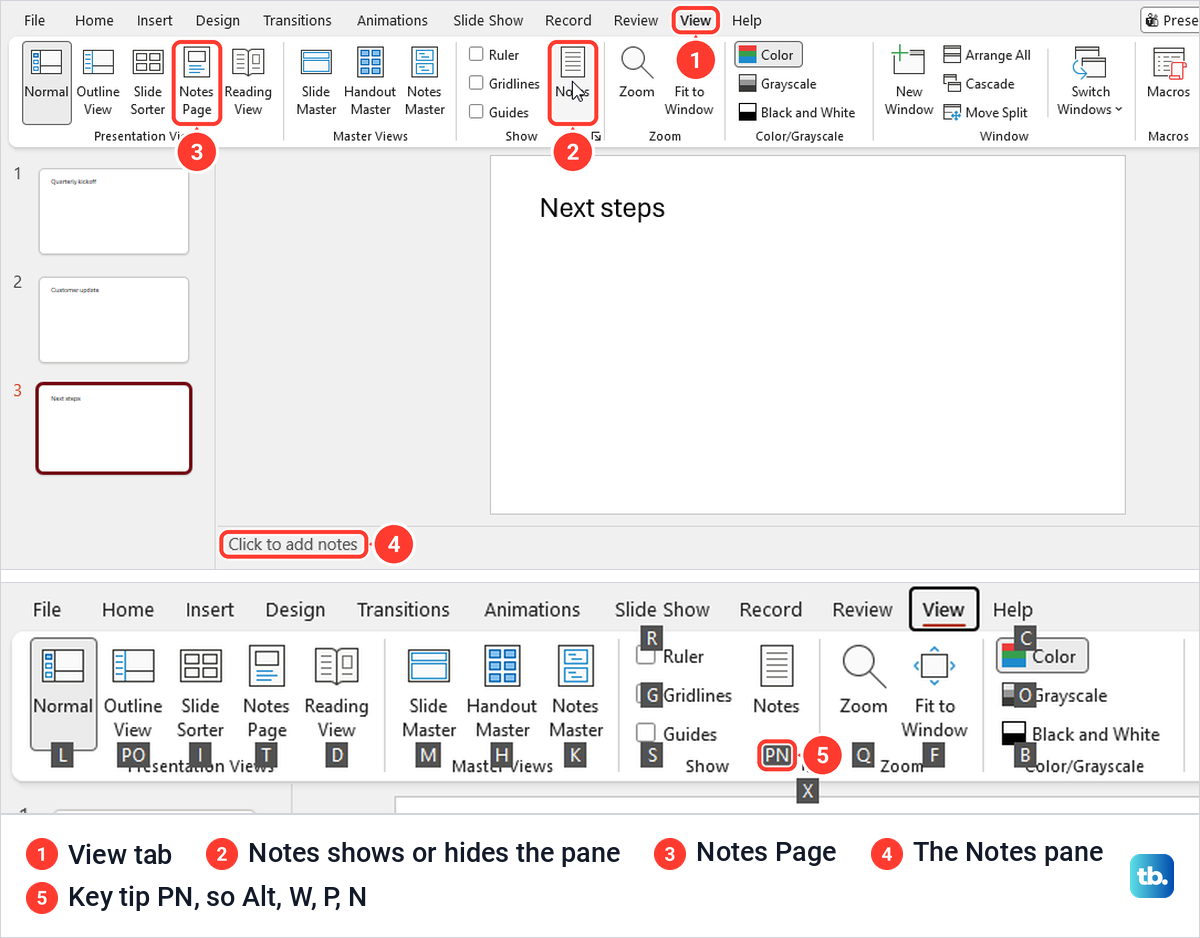
Task: Open the Record tab in the upper ribbon
Action: pos(568,20)
